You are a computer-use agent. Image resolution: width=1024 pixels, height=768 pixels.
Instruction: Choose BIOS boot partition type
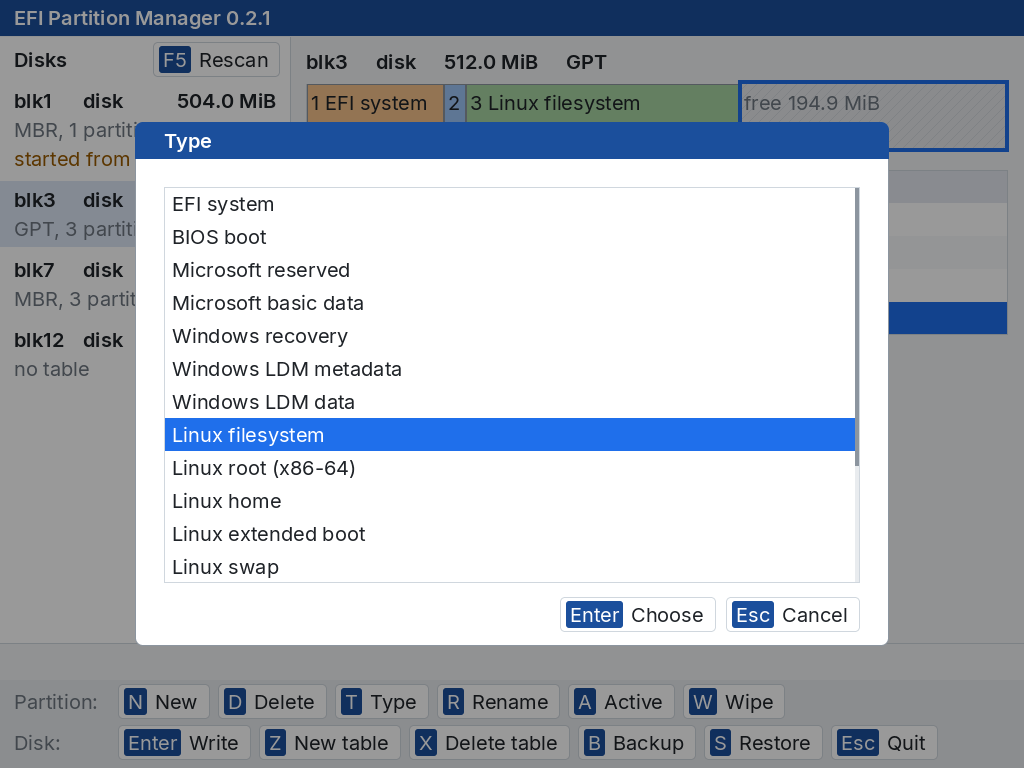click(x=509, y=237)
